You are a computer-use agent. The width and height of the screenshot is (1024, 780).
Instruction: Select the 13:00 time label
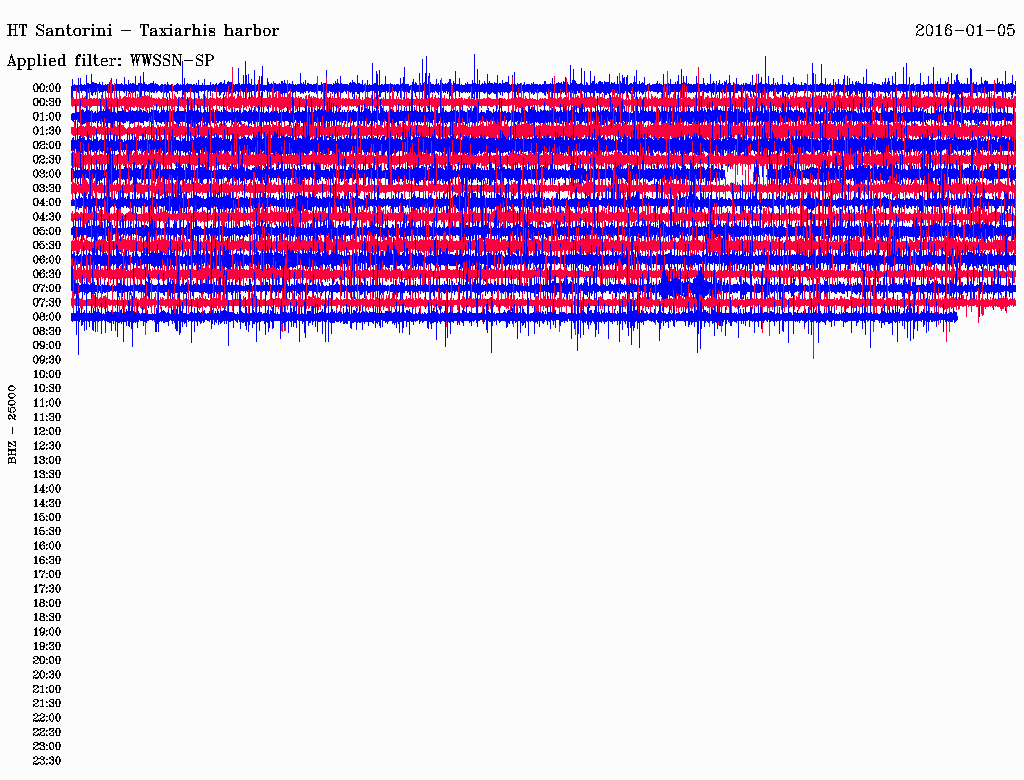47,460
